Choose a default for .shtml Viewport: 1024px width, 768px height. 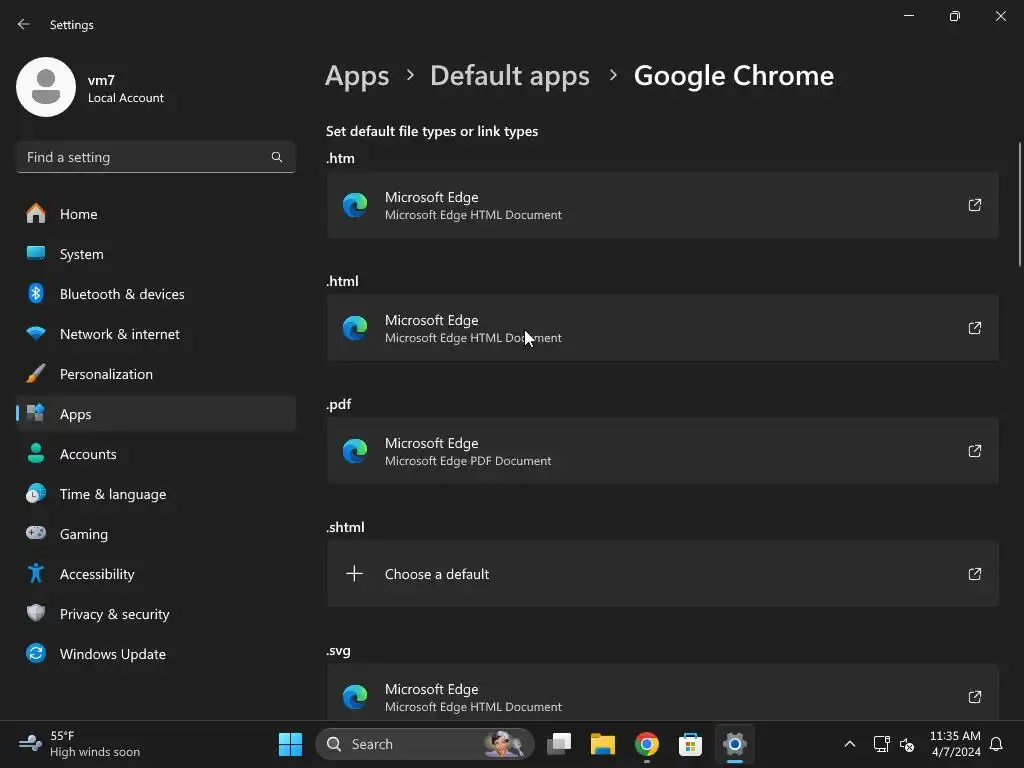[x=662, y=574]
